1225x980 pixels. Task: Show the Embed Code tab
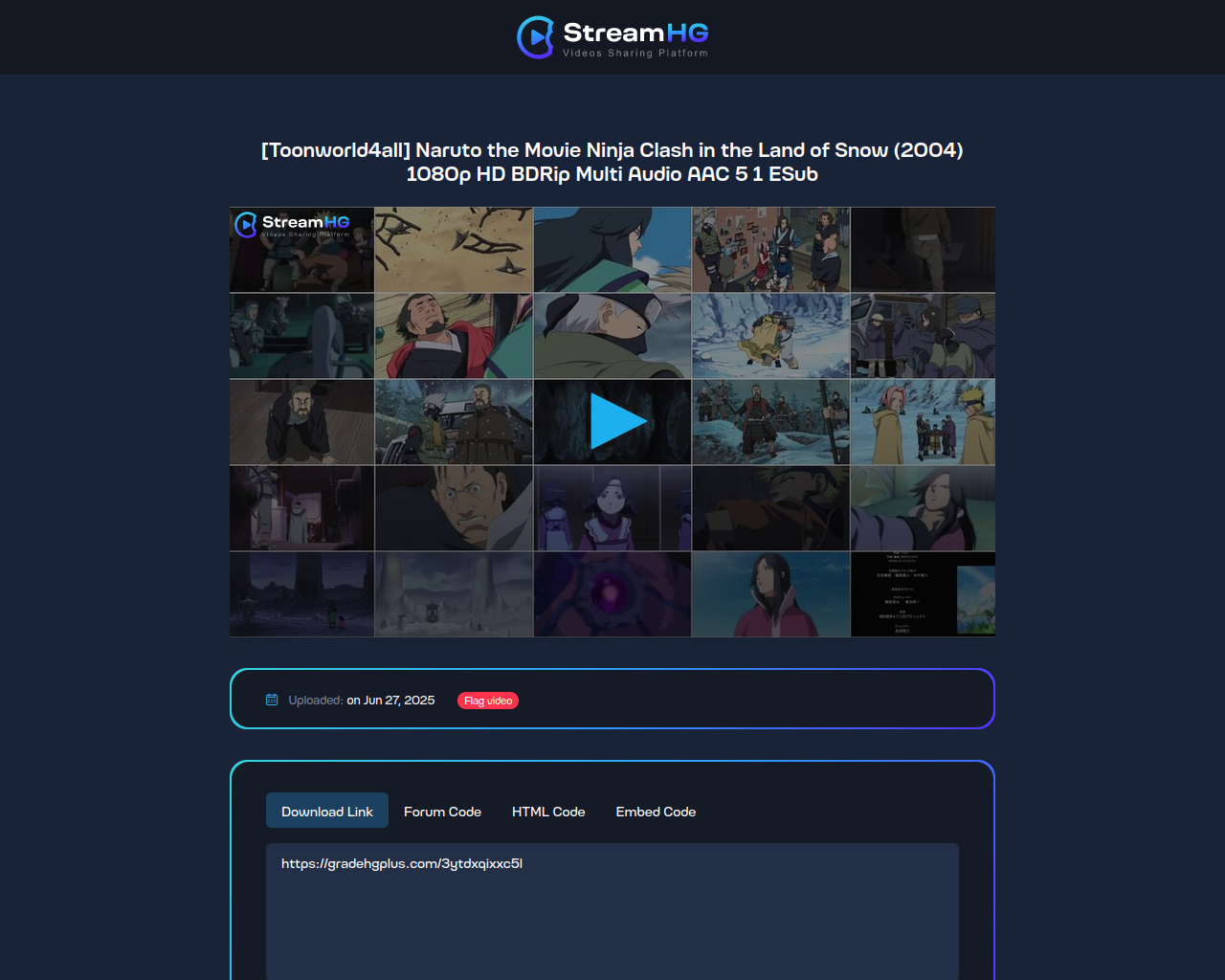[656, 811]
